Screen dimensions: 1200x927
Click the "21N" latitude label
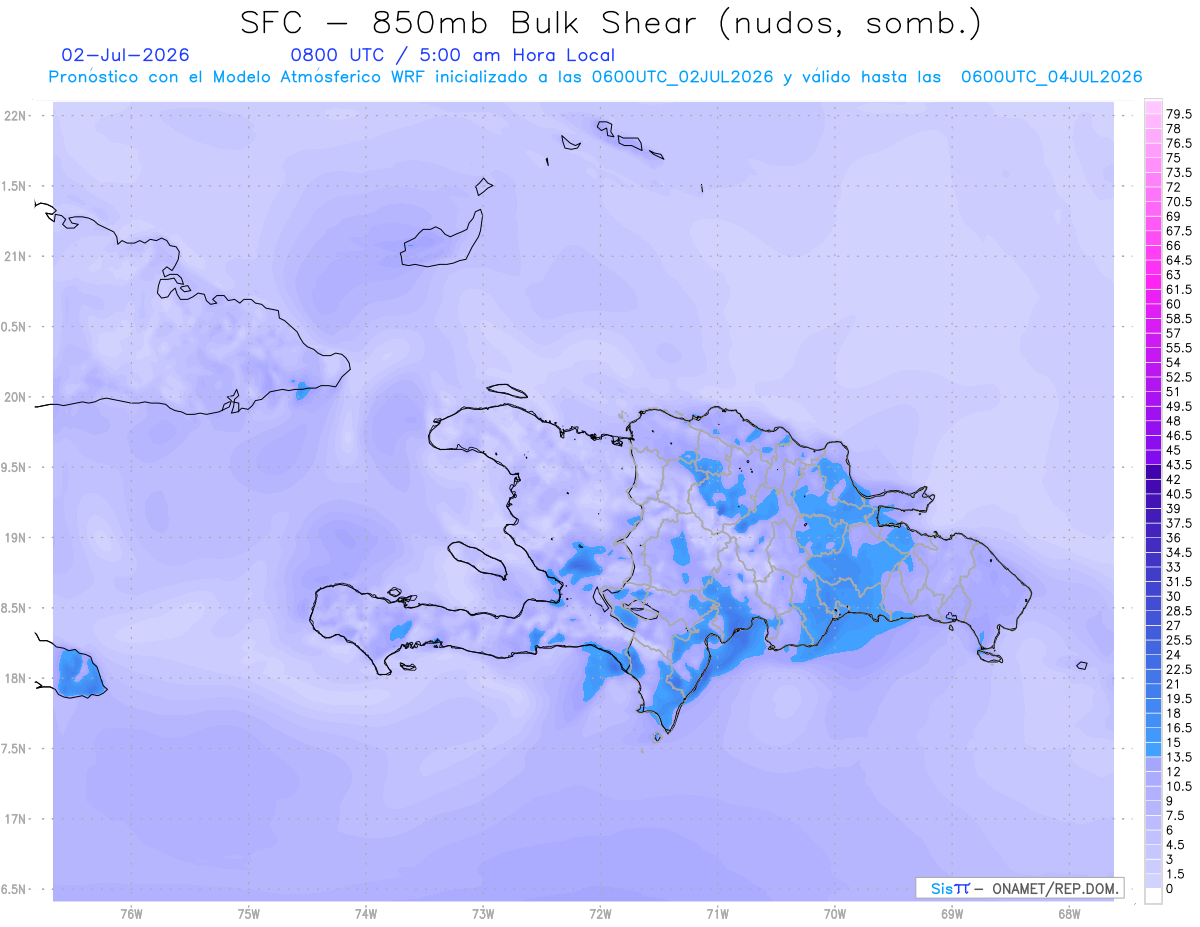click(15, 257)
